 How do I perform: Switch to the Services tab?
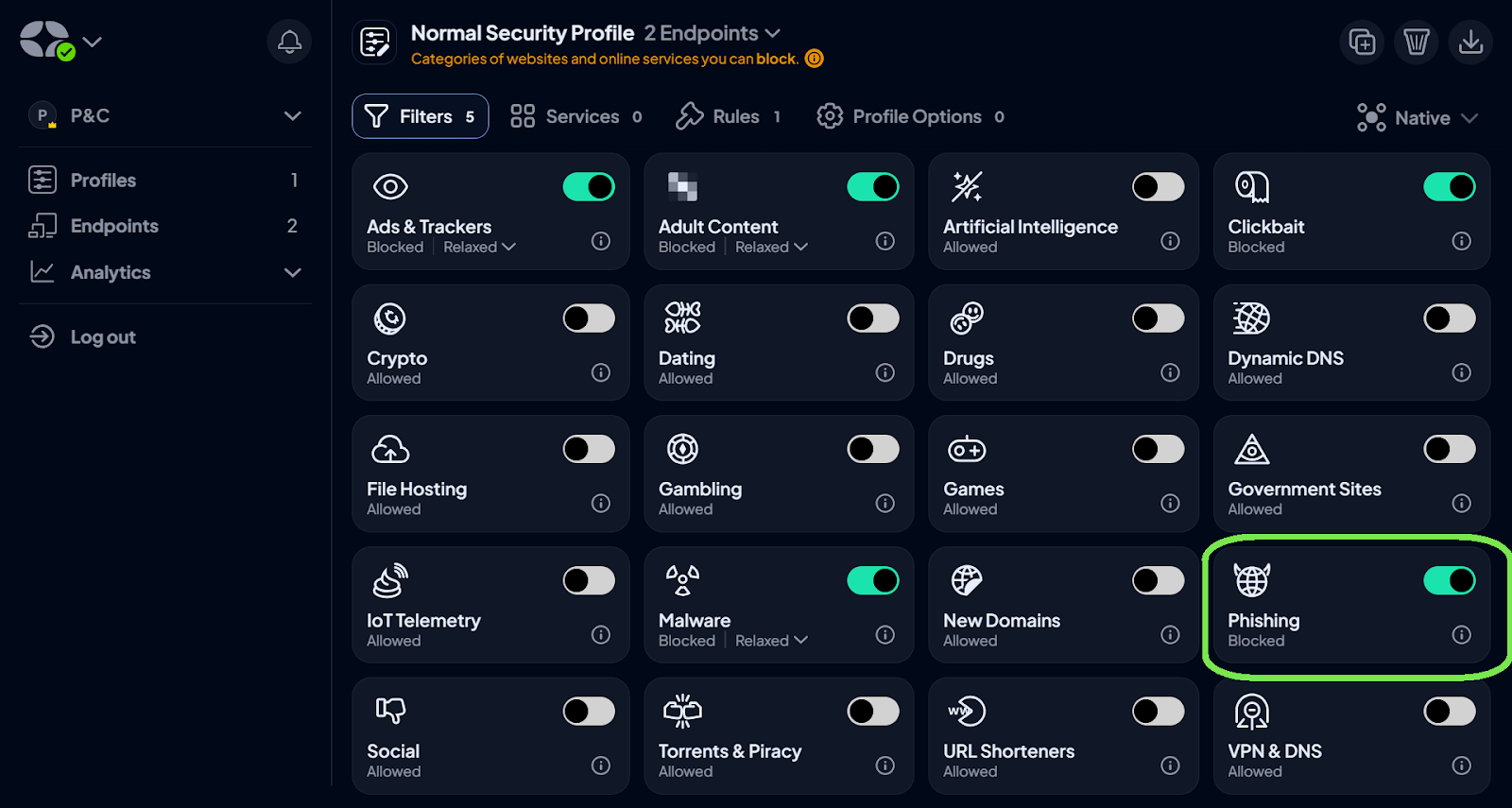coord(576,116)
